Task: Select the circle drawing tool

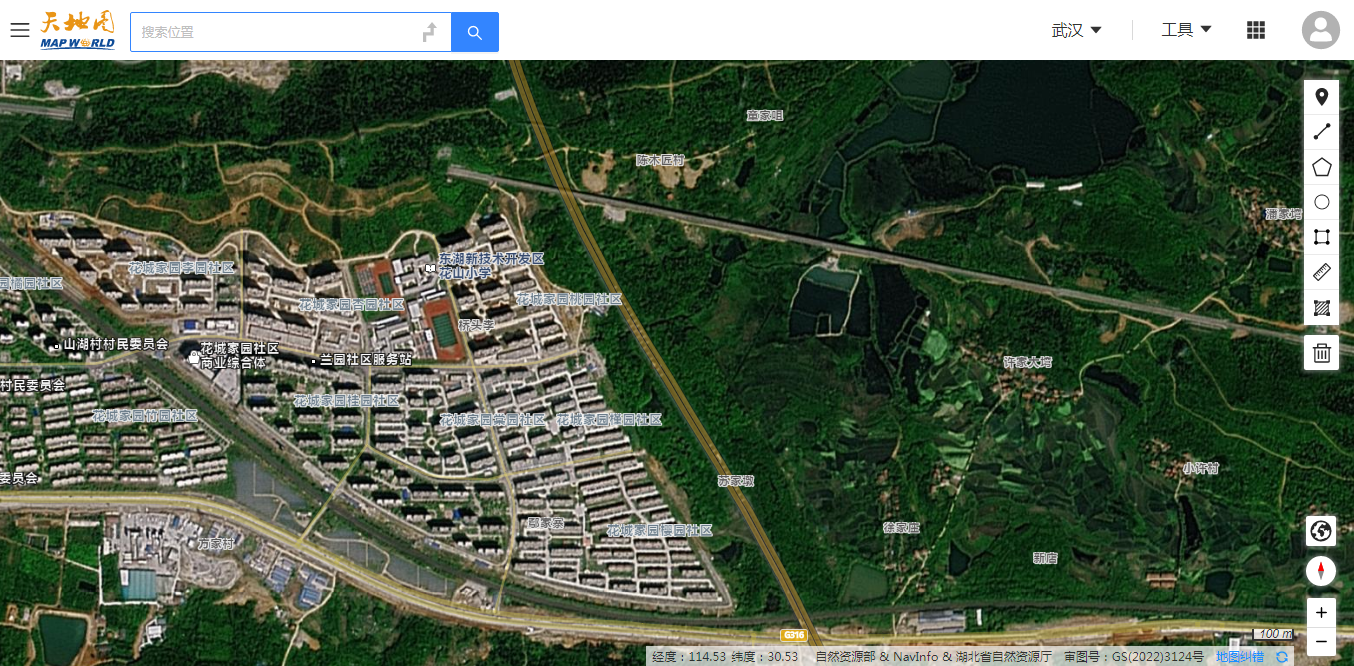Action: [x=1321, y=202]
